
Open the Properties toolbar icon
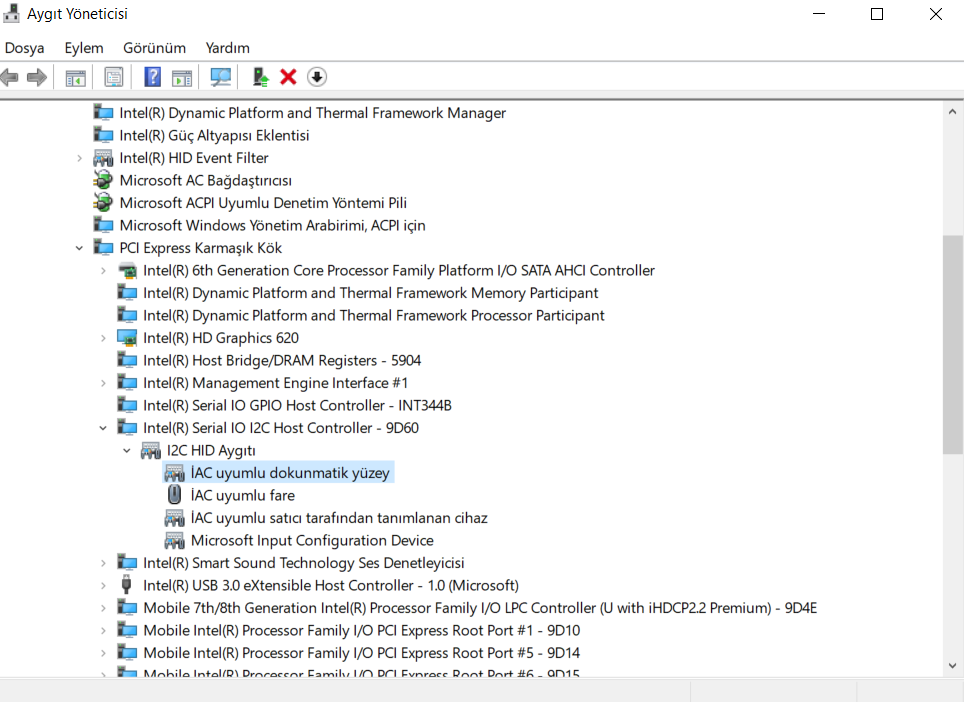(x=114, y=77)
